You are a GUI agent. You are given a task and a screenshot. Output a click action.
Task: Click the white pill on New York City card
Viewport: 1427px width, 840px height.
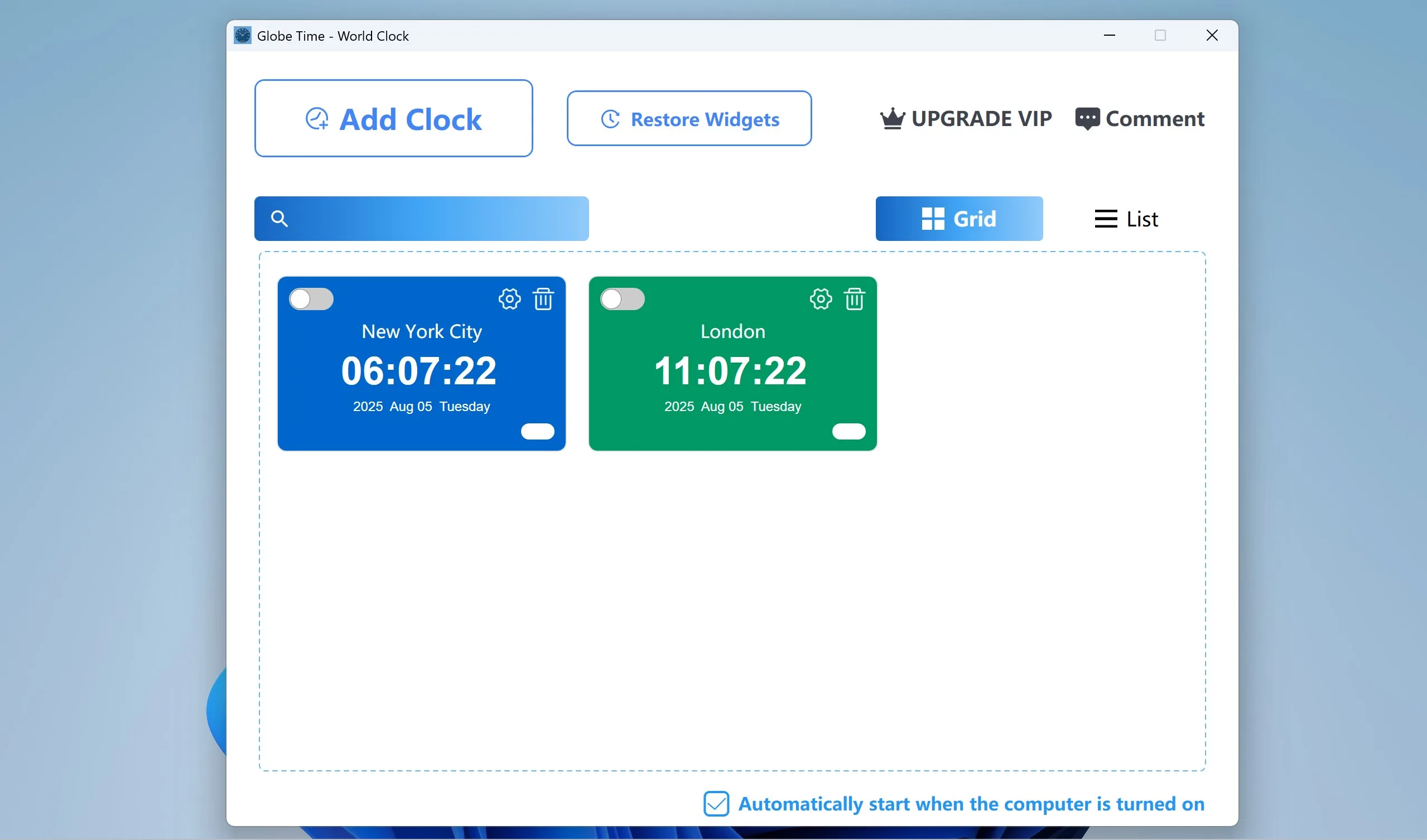537,431
